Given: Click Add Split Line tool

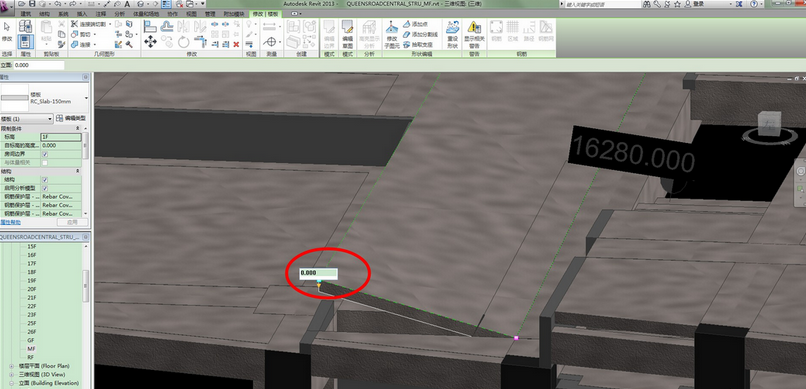Looking at the screenshot, I should (x=420, y=34).
